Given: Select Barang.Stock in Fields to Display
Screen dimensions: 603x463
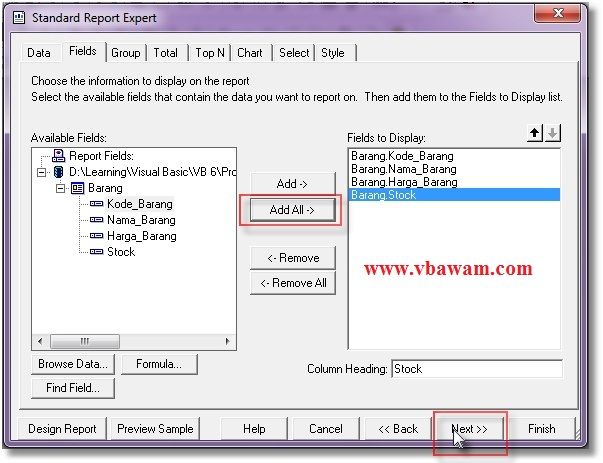Looking at the screenshot, I should click(x=454, y=195).
